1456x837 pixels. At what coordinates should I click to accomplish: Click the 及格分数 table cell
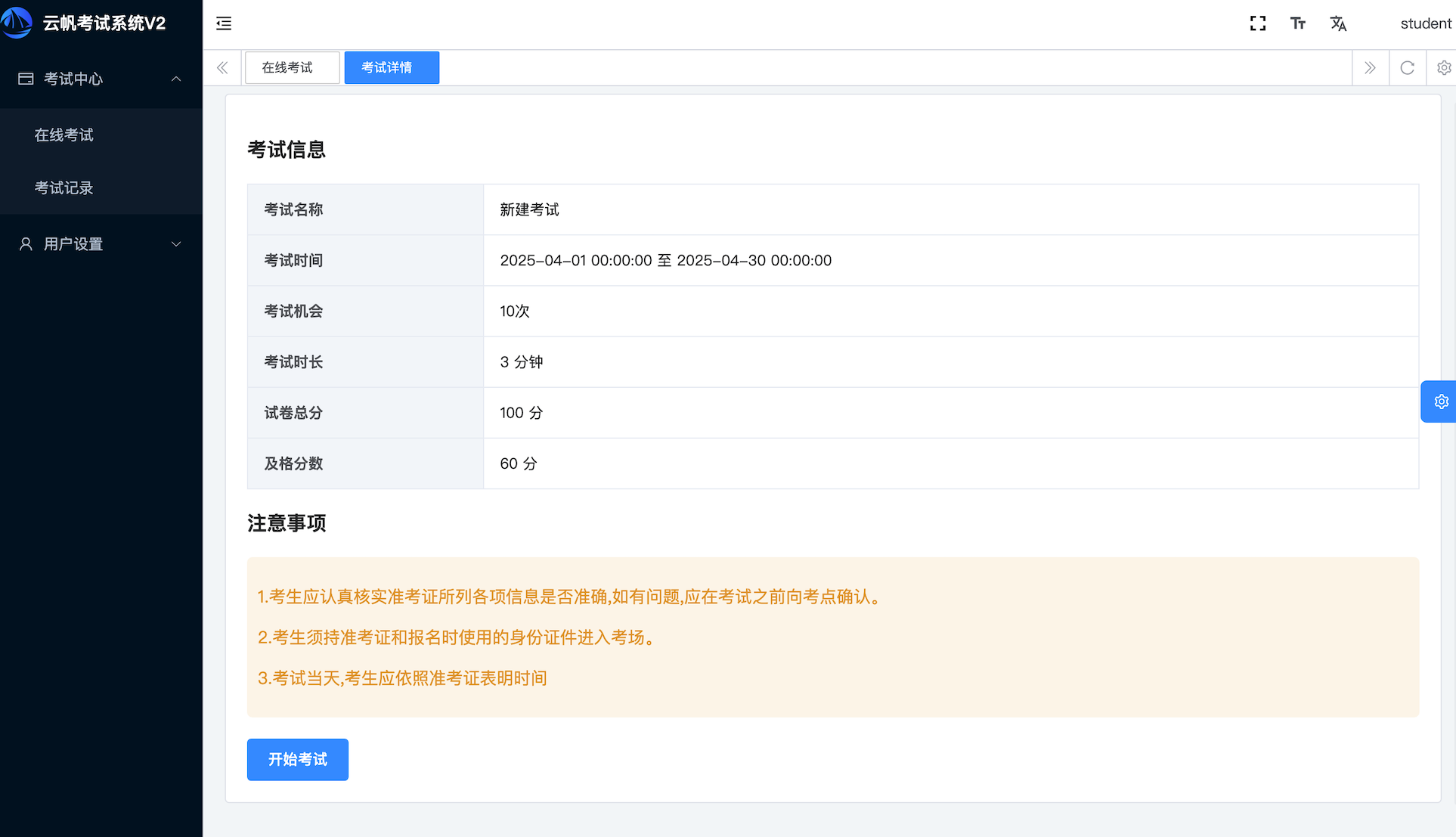[x=293, y=463]
